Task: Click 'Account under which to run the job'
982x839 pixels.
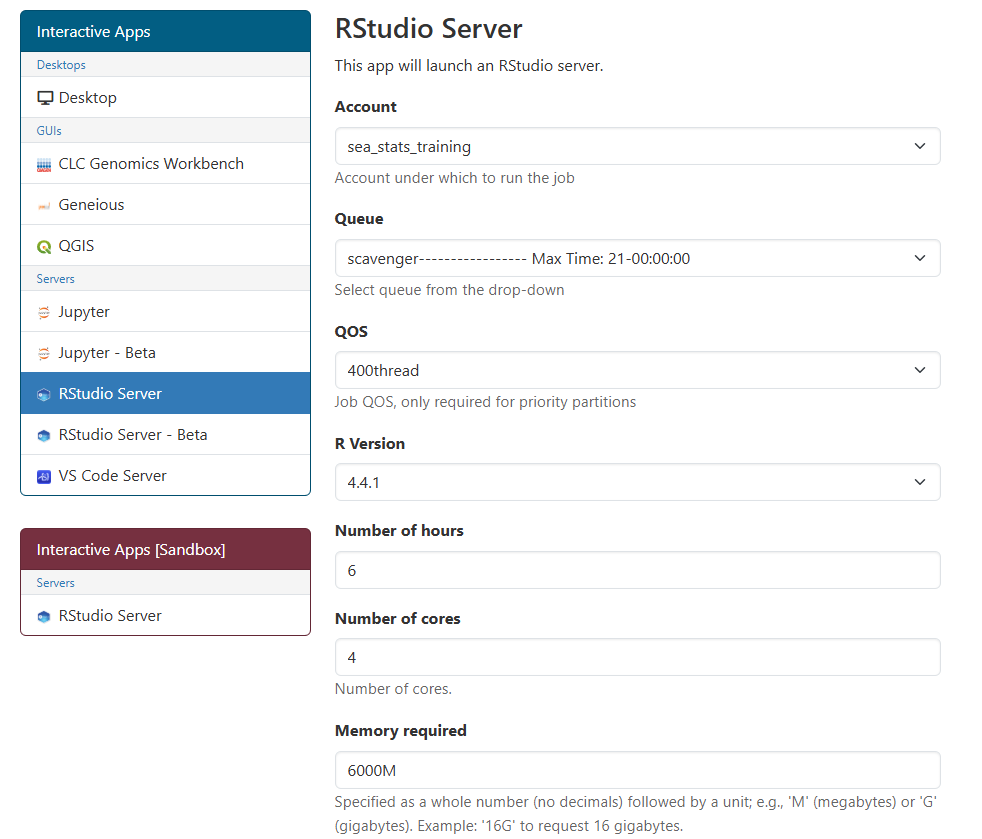Action: (x=454, y=178)
